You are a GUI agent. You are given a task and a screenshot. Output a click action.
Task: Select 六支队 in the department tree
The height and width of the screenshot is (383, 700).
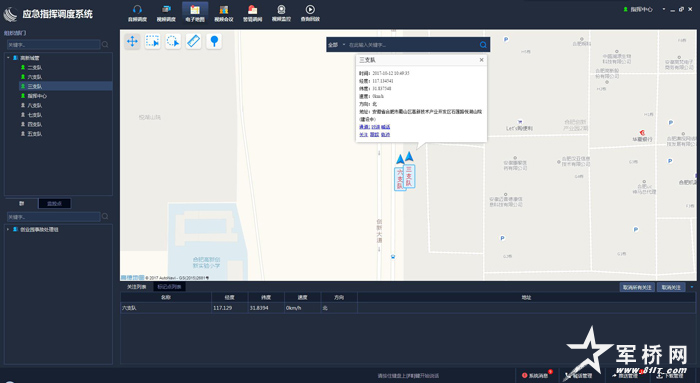coord(35,77)
